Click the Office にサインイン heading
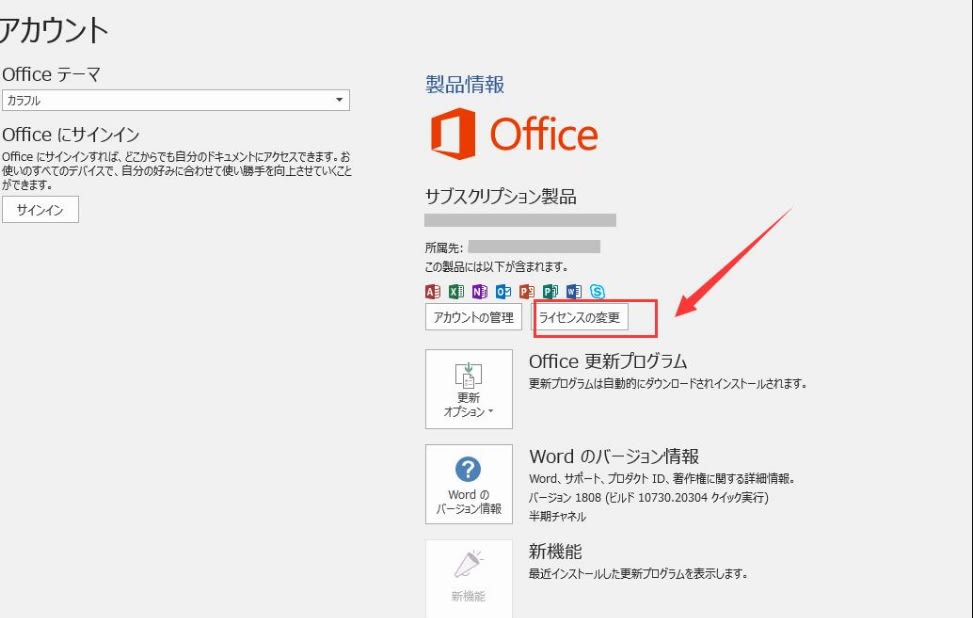This screenshot has width=973, height=618. (71, 135)
